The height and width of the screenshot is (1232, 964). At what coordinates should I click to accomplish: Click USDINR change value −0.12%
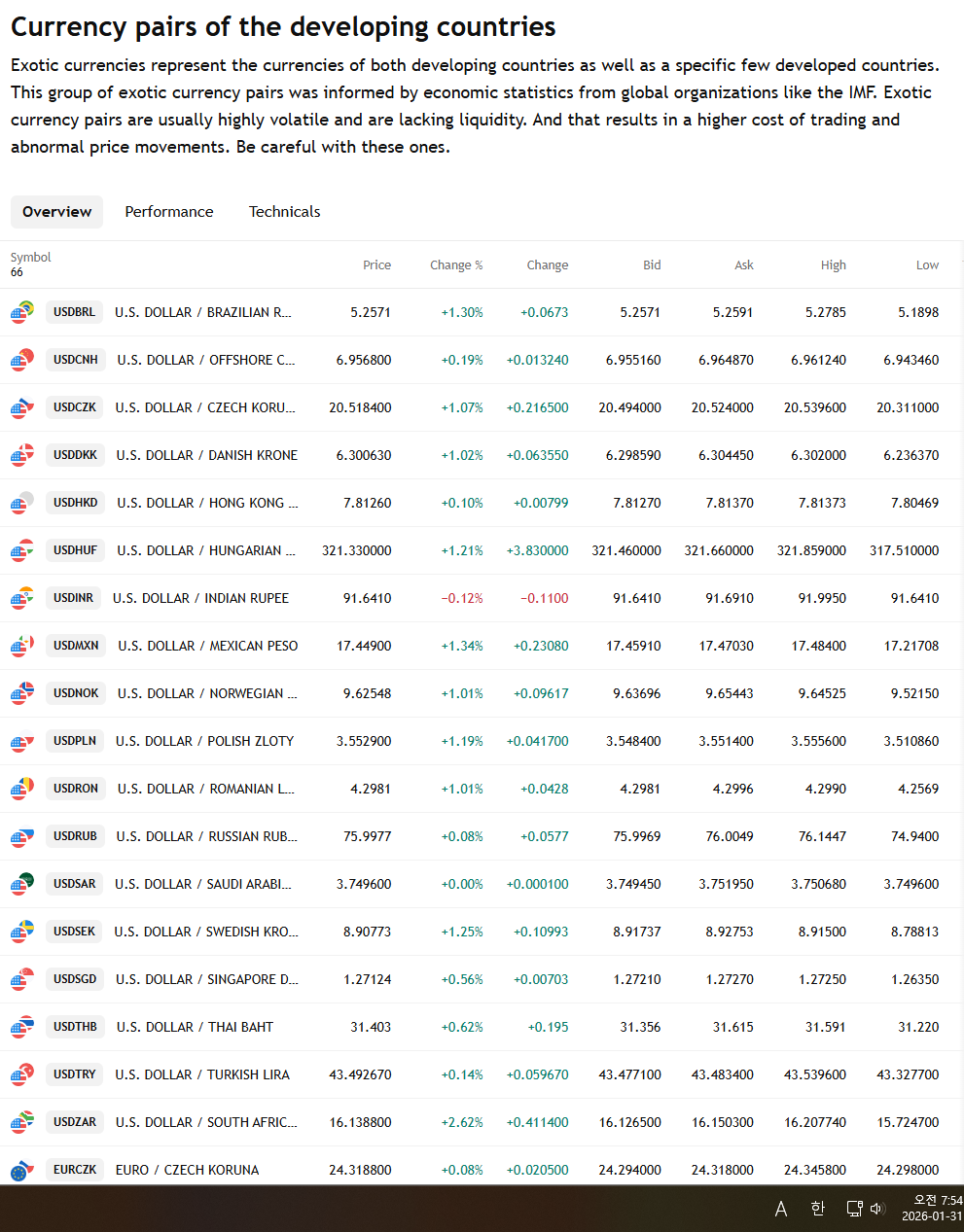coord(462,598)
